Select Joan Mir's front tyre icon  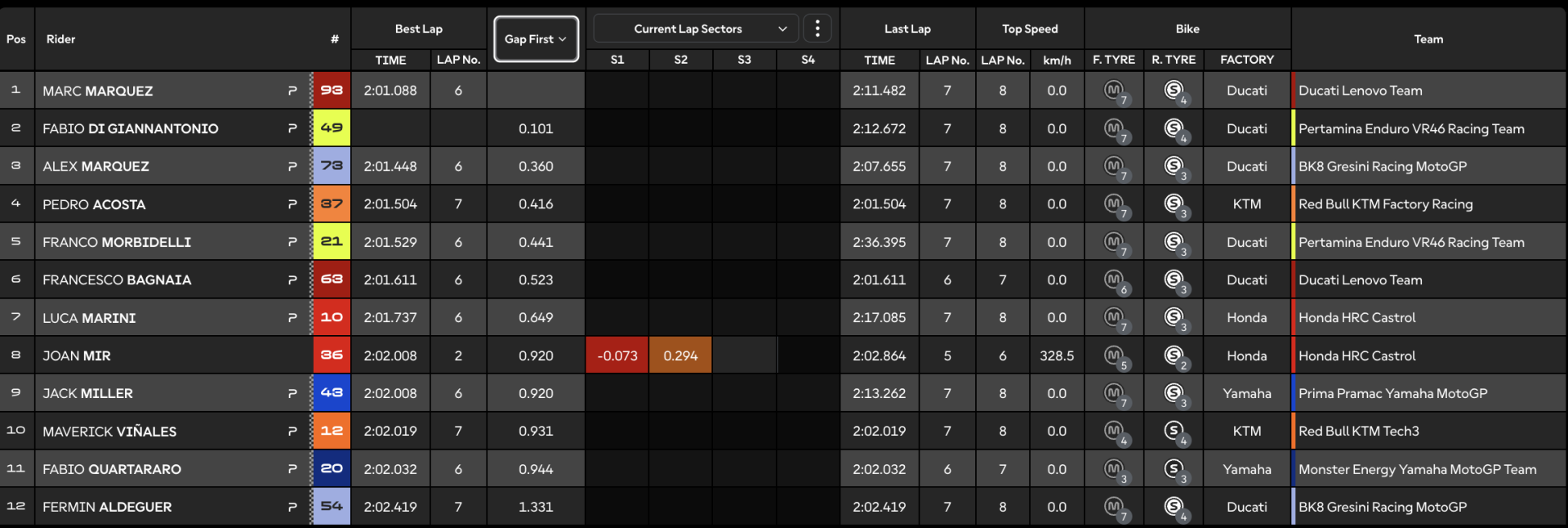1116,356
